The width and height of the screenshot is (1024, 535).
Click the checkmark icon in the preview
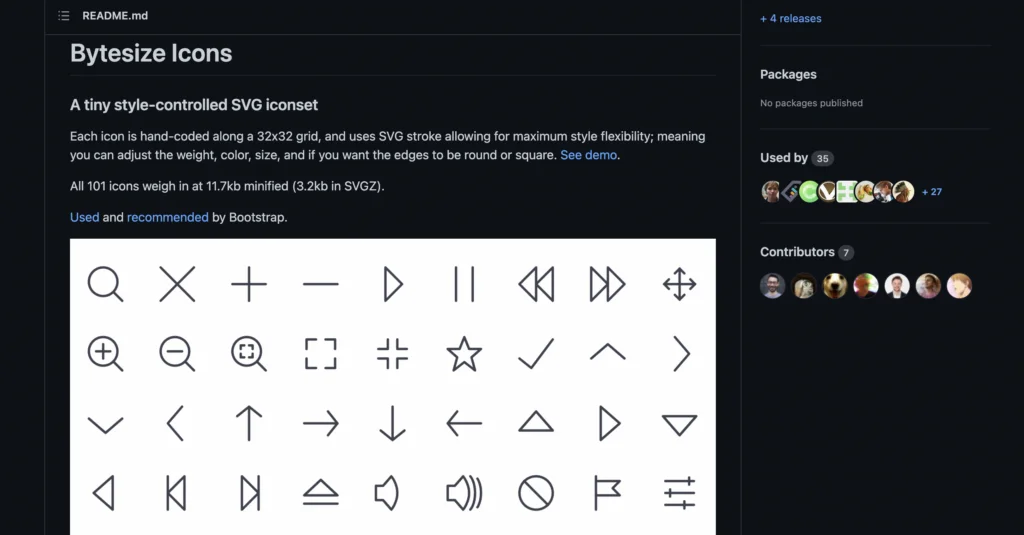click(x=536, y=353)
